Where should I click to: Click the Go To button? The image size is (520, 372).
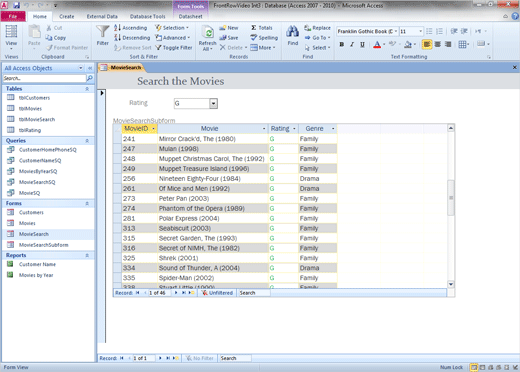[317, 38]
